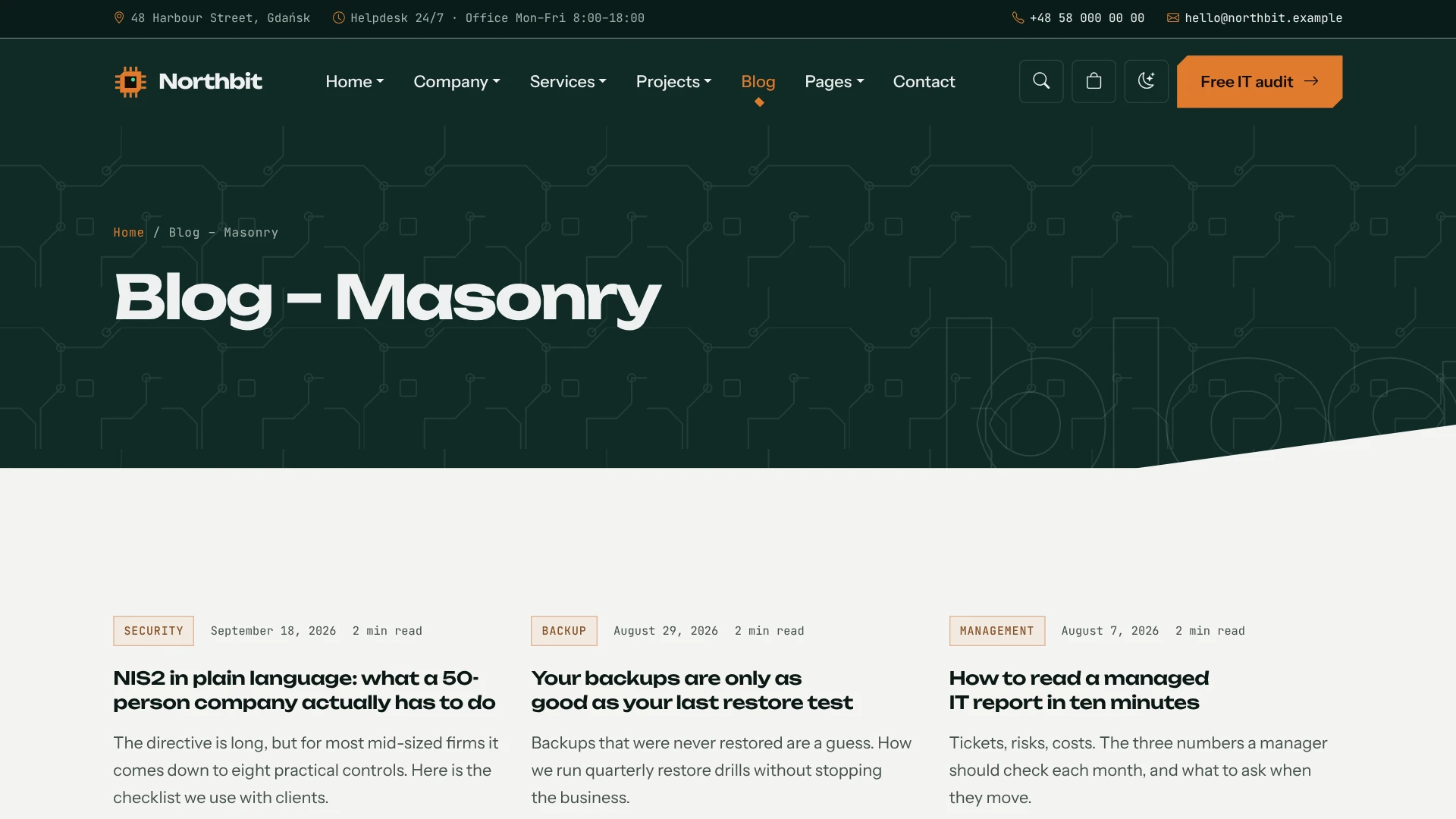Open the search icon button
The width and height of the screenshot is (1456, 819).
pos(1041,81)
